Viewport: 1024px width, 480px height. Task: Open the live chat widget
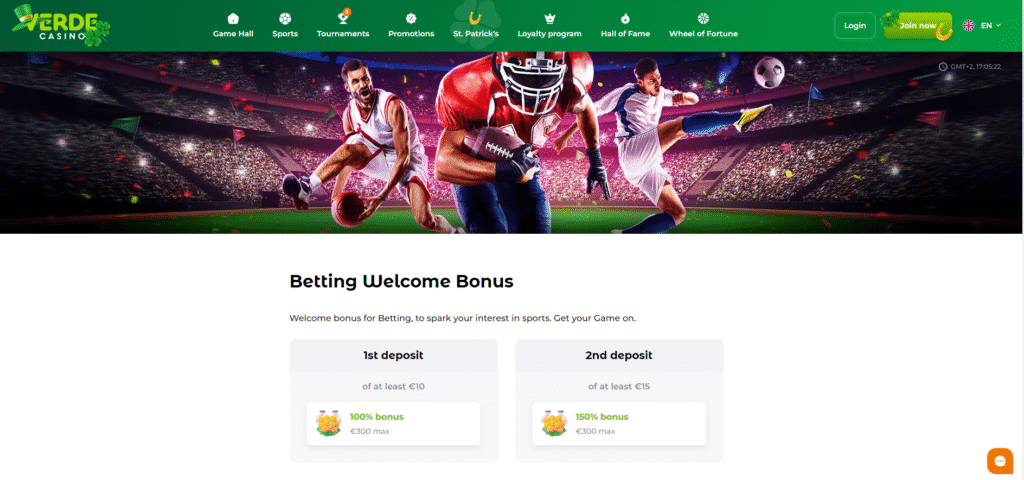click(x=999, y=461)
